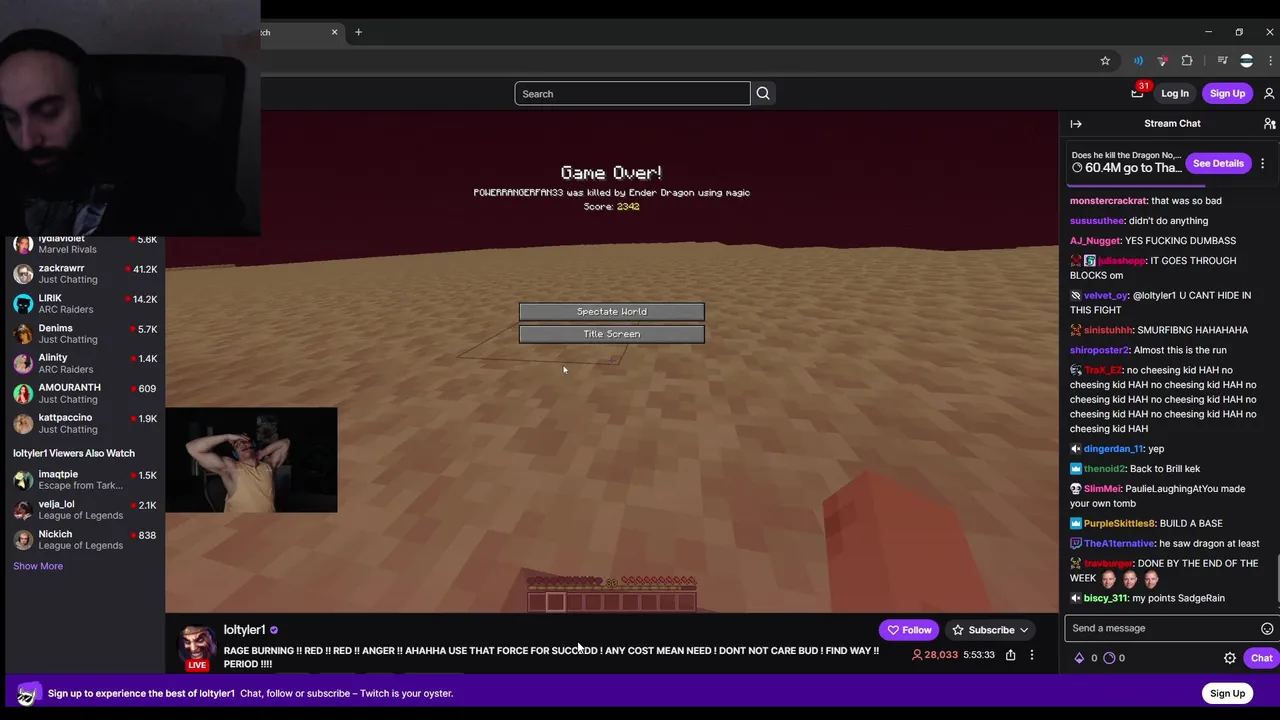Image resolution: width=1280 pixels, height=720 pixels.
Task: Click Sign Up in the bottom banner
Action: tap(1227, 693)
